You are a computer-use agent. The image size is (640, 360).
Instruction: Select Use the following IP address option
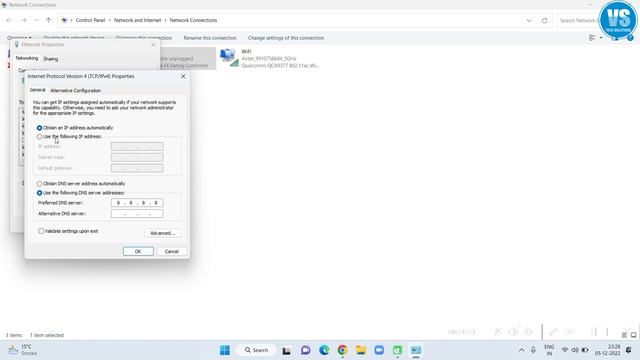coord(40,137)
